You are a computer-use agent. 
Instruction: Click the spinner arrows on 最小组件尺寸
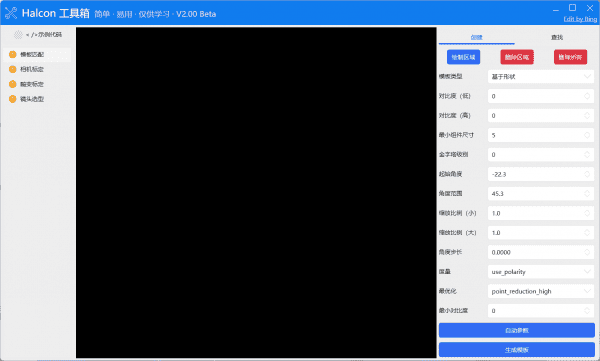point(587,135)
